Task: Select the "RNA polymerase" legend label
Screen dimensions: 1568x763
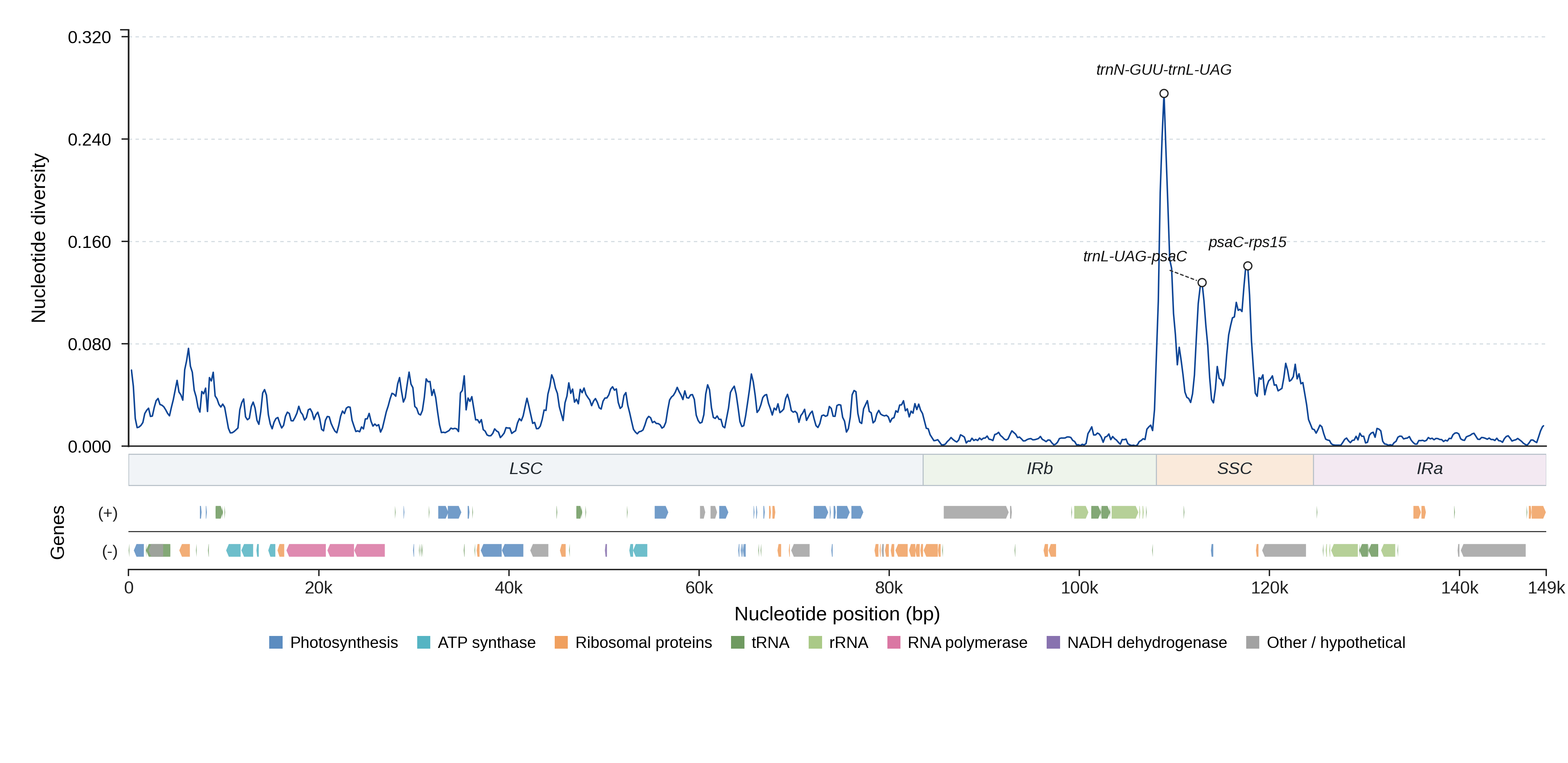Action: coord(967,642)
